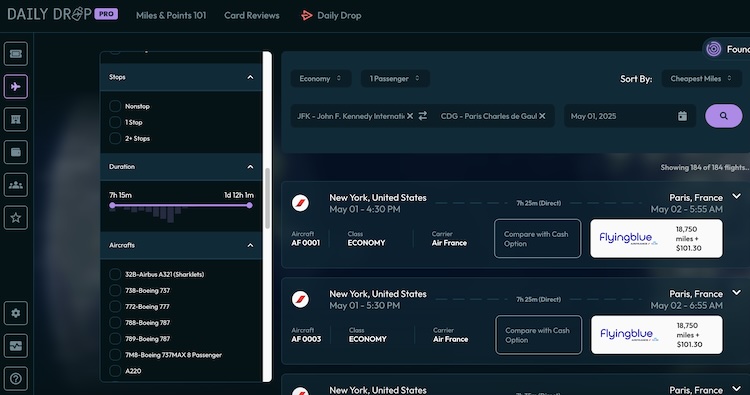
Task: Open Card Reviews menu
Action: pyautogui.click(x=252, y=15)
